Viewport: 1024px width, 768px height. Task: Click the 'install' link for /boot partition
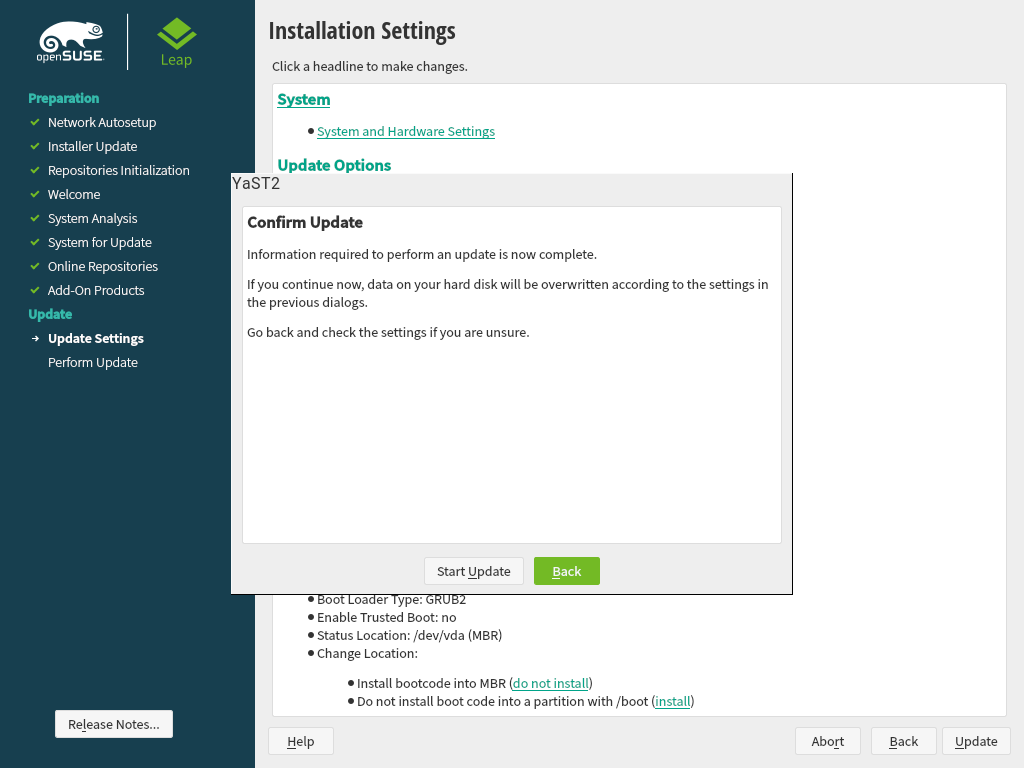(x=672, y=701)
